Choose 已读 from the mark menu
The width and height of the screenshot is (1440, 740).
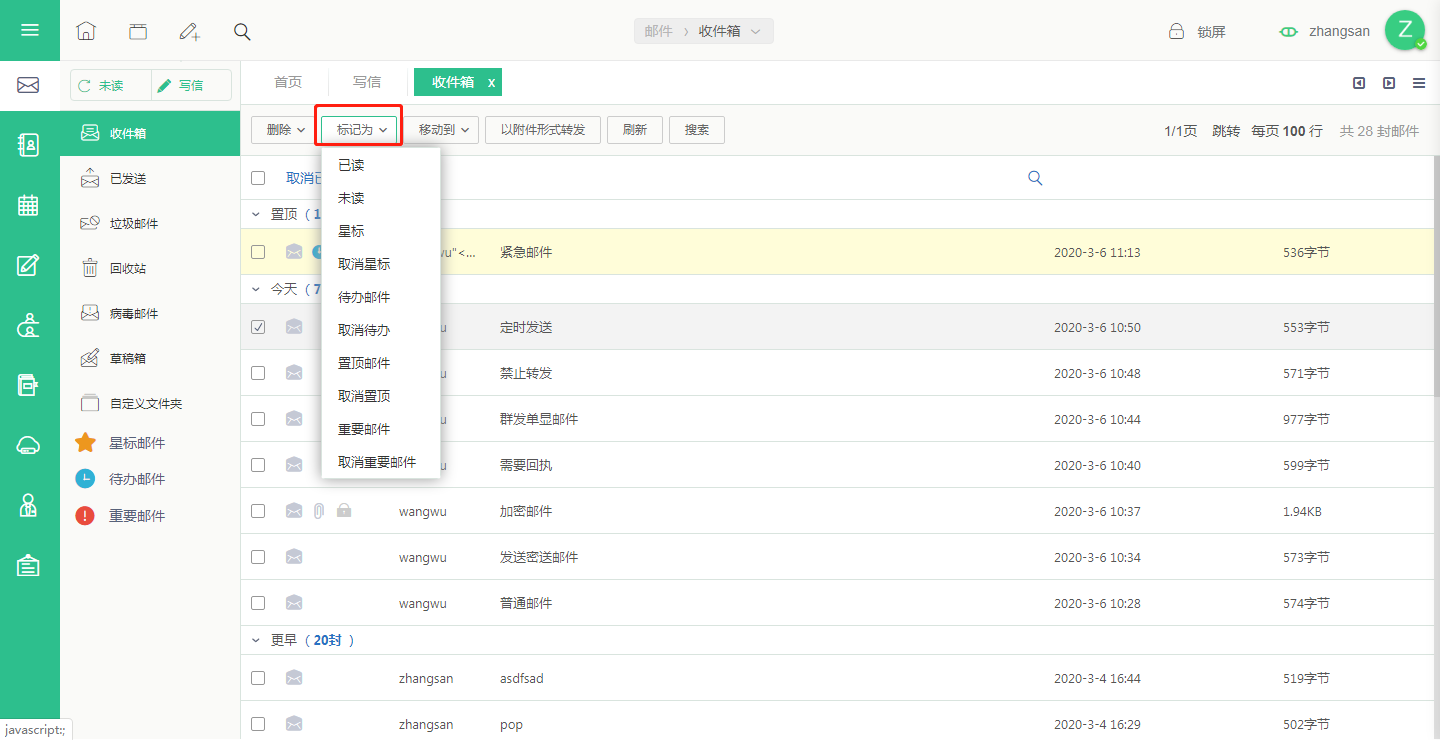coord(381,165)
